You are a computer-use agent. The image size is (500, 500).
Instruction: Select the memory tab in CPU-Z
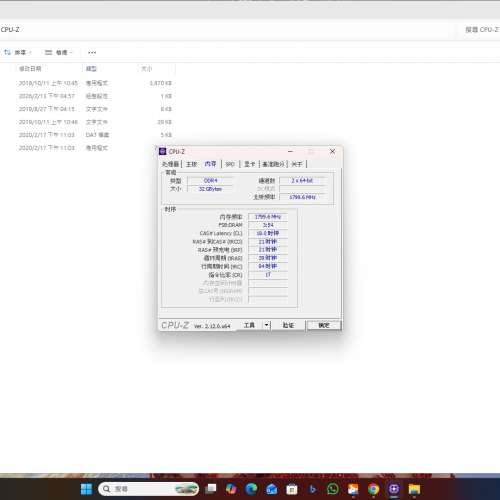tap(211, 164)
